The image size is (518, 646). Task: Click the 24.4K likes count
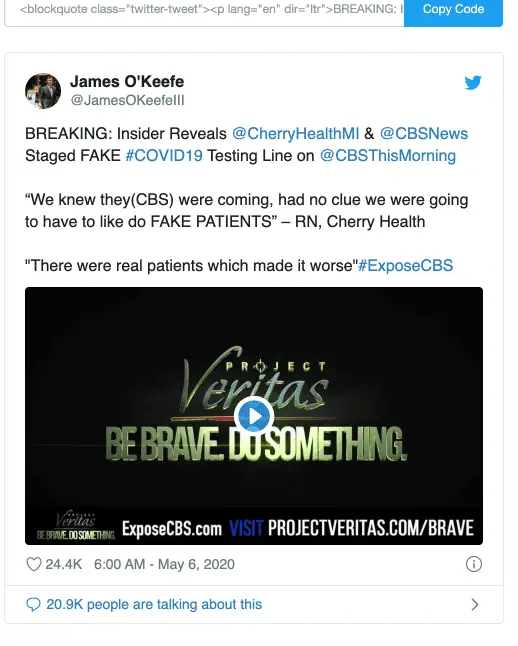(x=63, y=564)
